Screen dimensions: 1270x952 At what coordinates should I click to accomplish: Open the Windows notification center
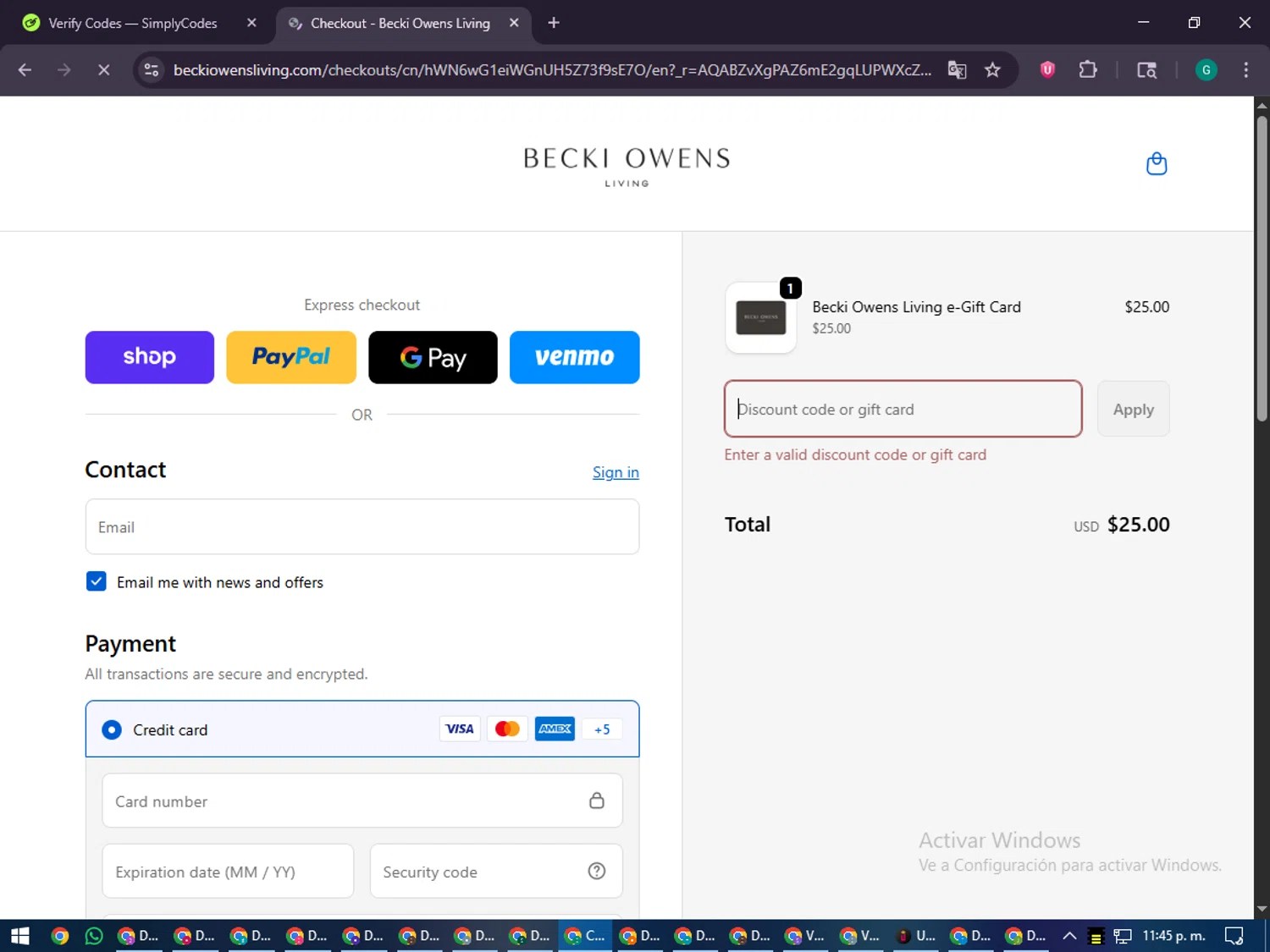click(1234, 936)
